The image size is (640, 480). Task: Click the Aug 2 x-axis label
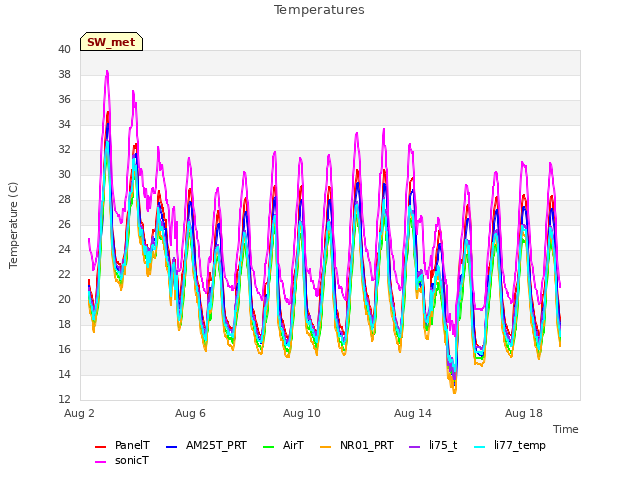(79, 413)
